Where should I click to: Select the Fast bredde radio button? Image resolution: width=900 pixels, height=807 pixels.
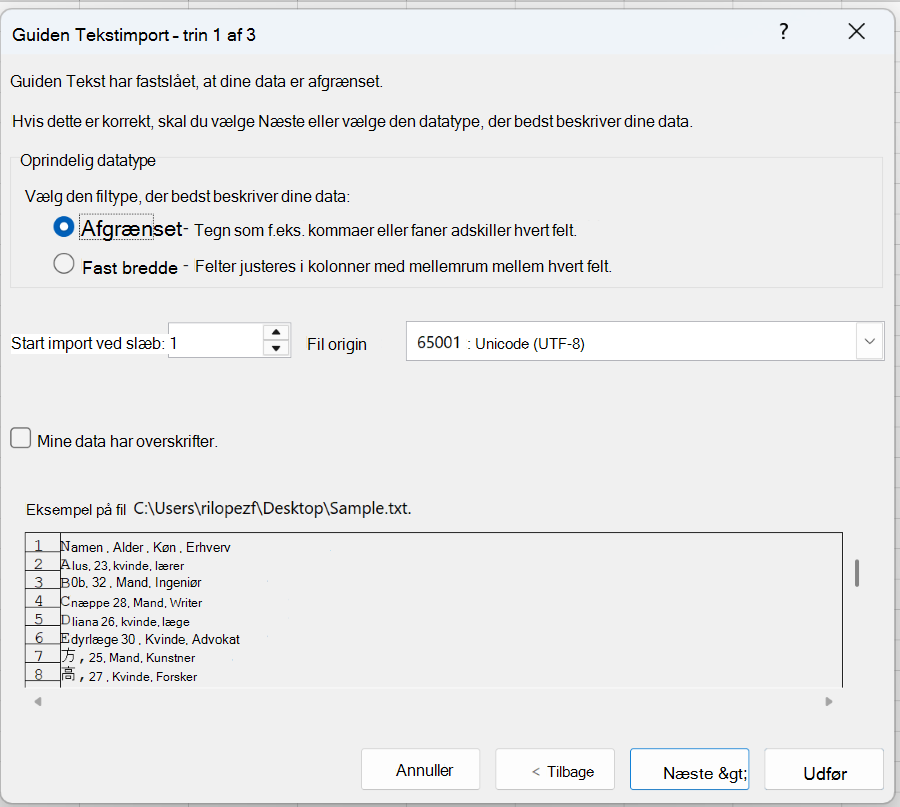(x=64, y=264)
